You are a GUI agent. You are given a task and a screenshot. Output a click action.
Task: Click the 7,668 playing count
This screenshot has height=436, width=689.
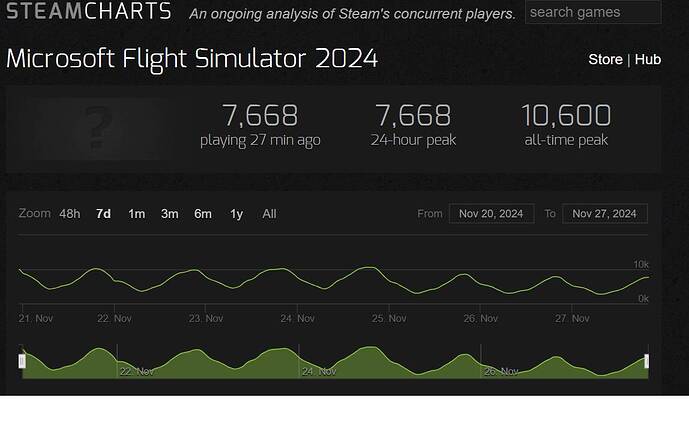[260, 115]
